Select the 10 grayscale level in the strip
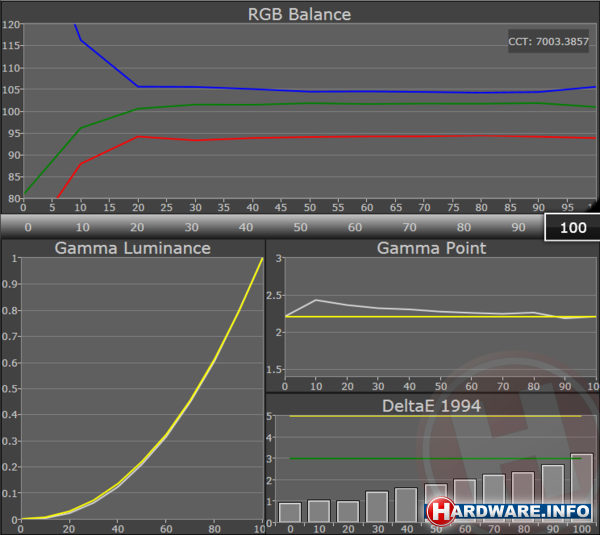 point(83,227)
